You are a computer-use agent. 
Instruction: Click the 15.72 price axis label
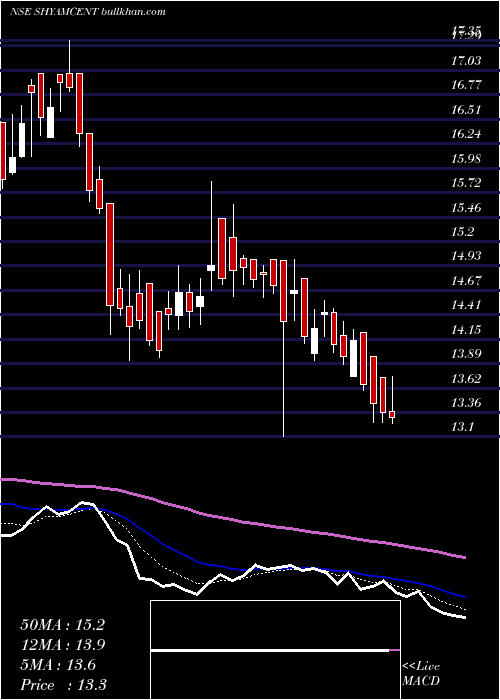pos(466,183)
